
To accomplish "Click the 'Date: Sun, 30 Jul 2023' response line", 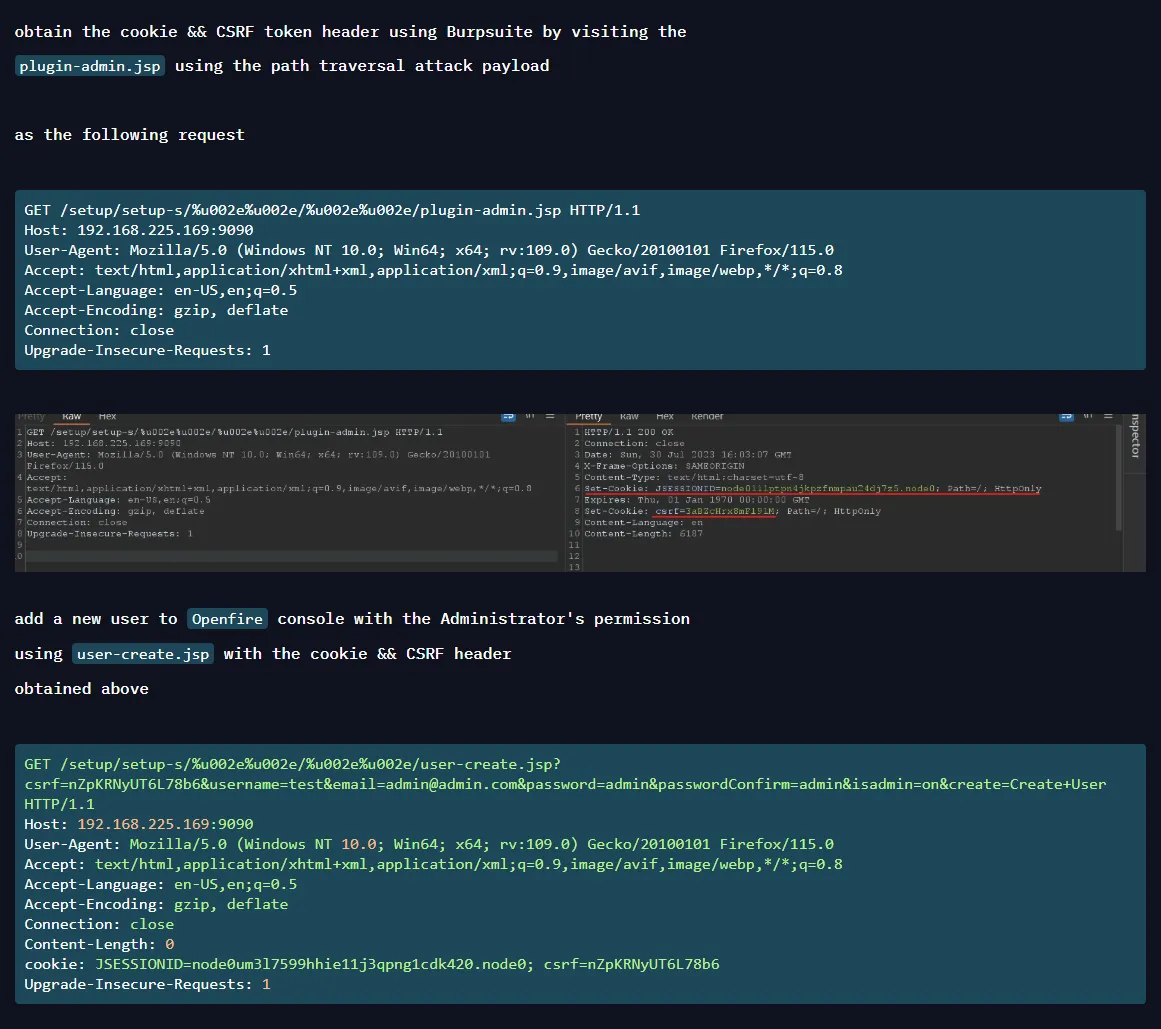I will (x=688, y=455).
